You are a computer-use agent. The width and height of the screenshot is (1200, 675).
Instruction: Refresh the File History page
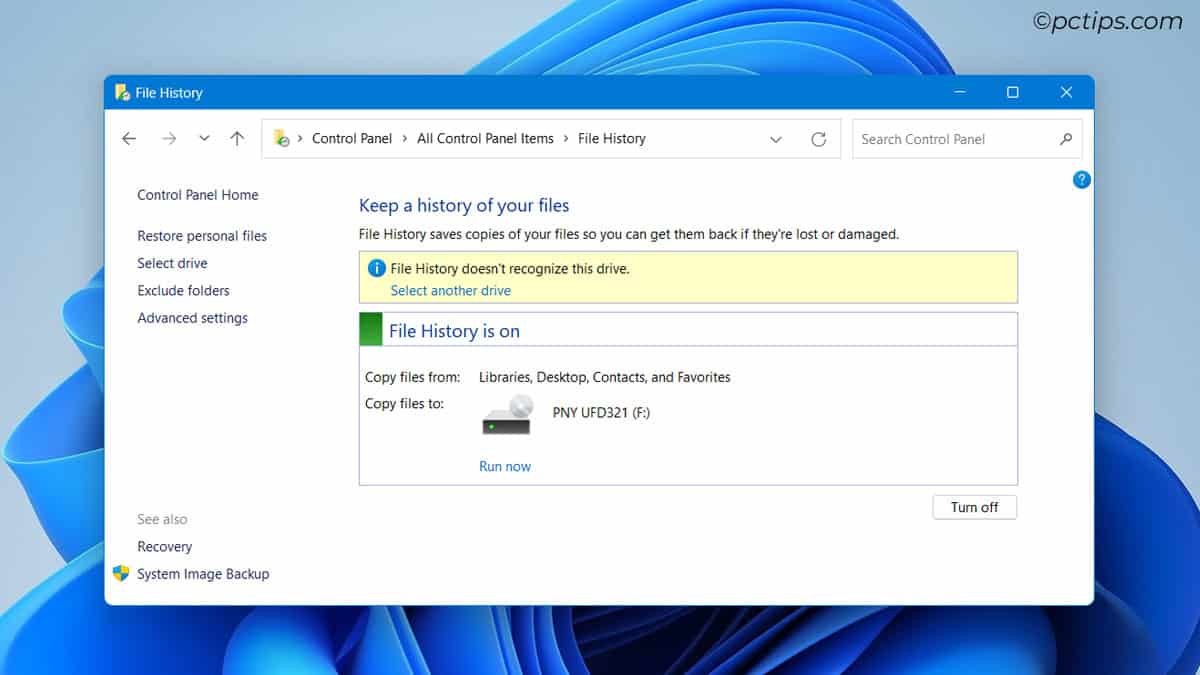(x=819, y=139)
